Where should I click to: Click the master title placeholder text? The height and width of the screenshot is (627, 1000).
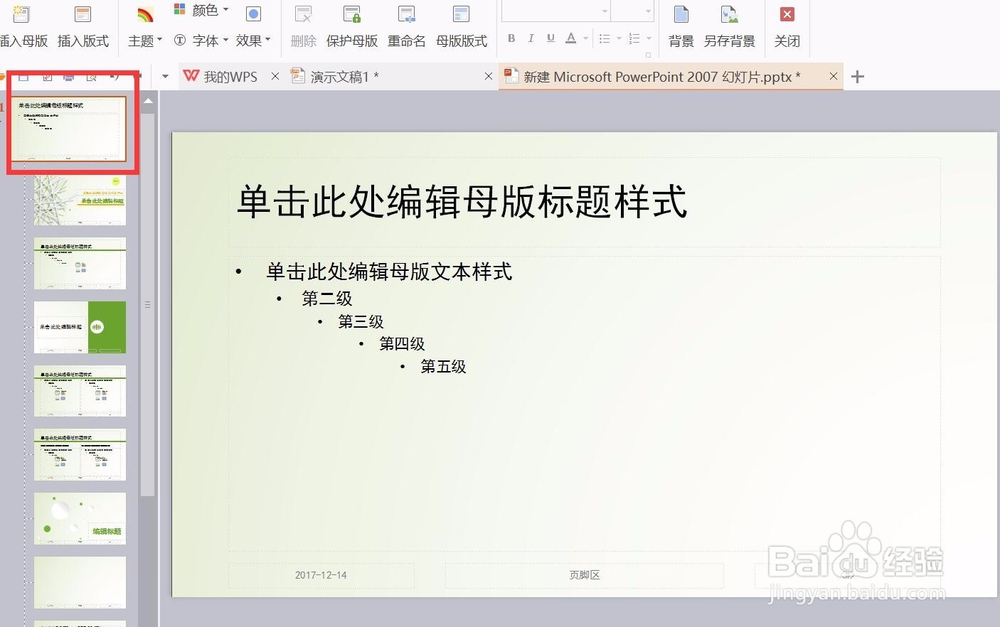[462, 202]
